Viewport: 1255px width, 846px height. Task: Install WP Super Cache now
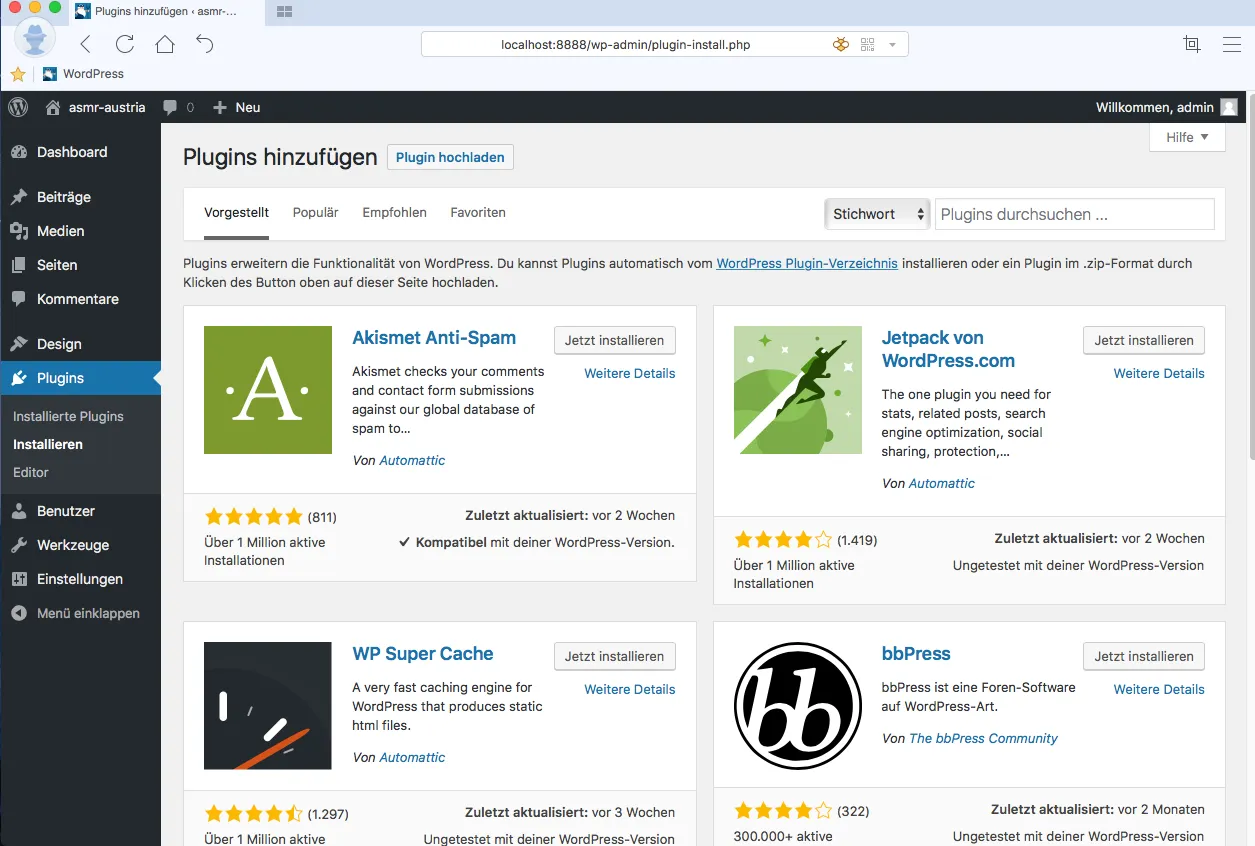tap(615, 656)
